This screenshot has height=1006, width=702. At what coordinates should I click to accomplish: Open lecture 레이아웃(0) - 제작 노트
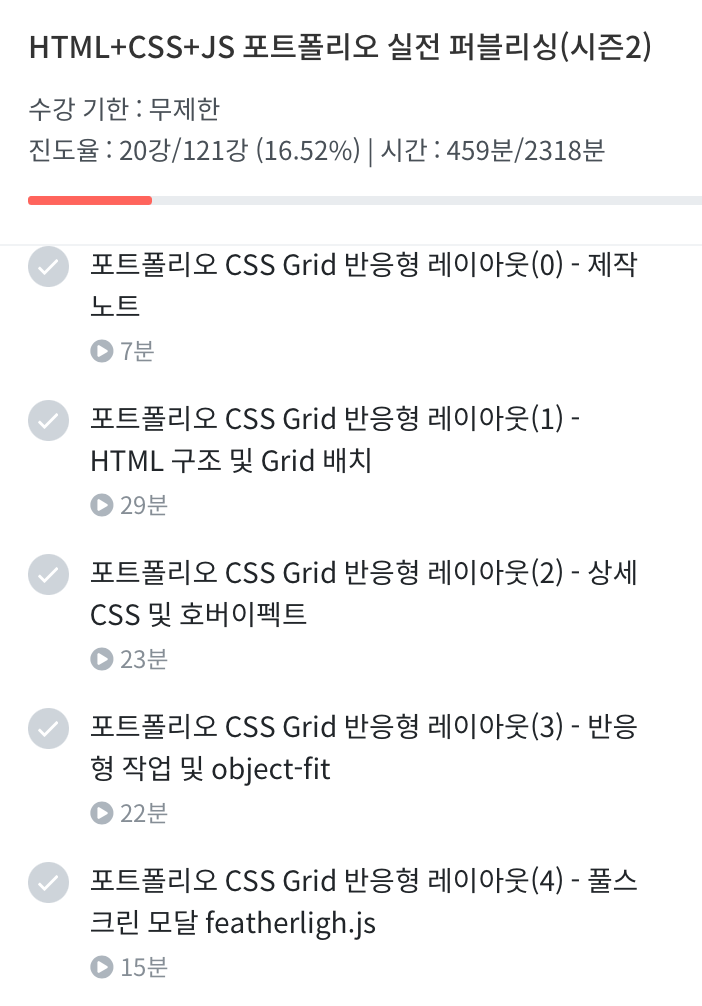pos(363,285)
